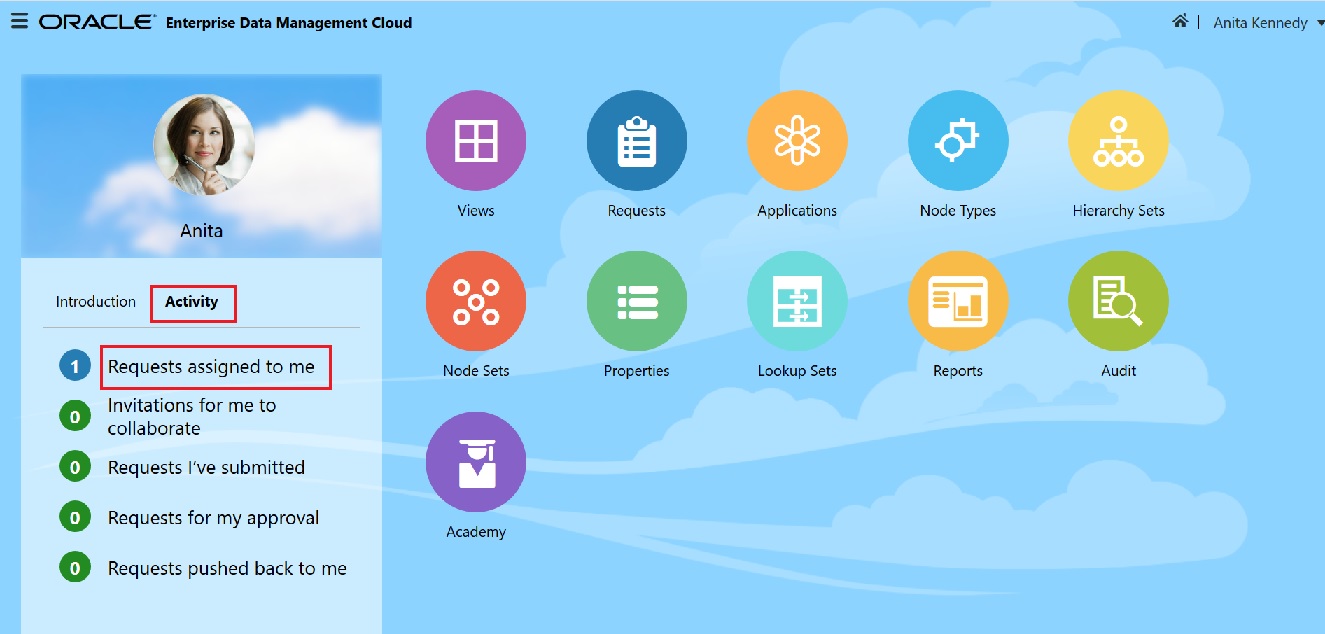Image resolution: width=1325 pixels, height=634 pixels.
Task: Click count badge for Requests pushed back
Action: point(75,569)
